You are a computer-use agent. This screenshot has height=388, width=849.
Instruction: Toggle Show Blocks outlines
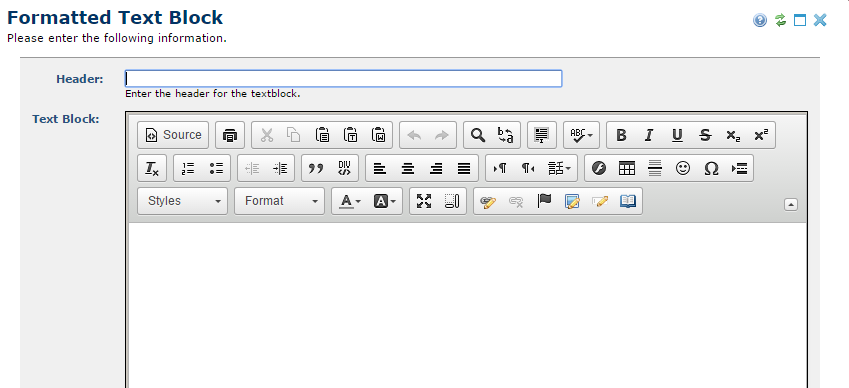pyautogui.click(x=452, y=201)
